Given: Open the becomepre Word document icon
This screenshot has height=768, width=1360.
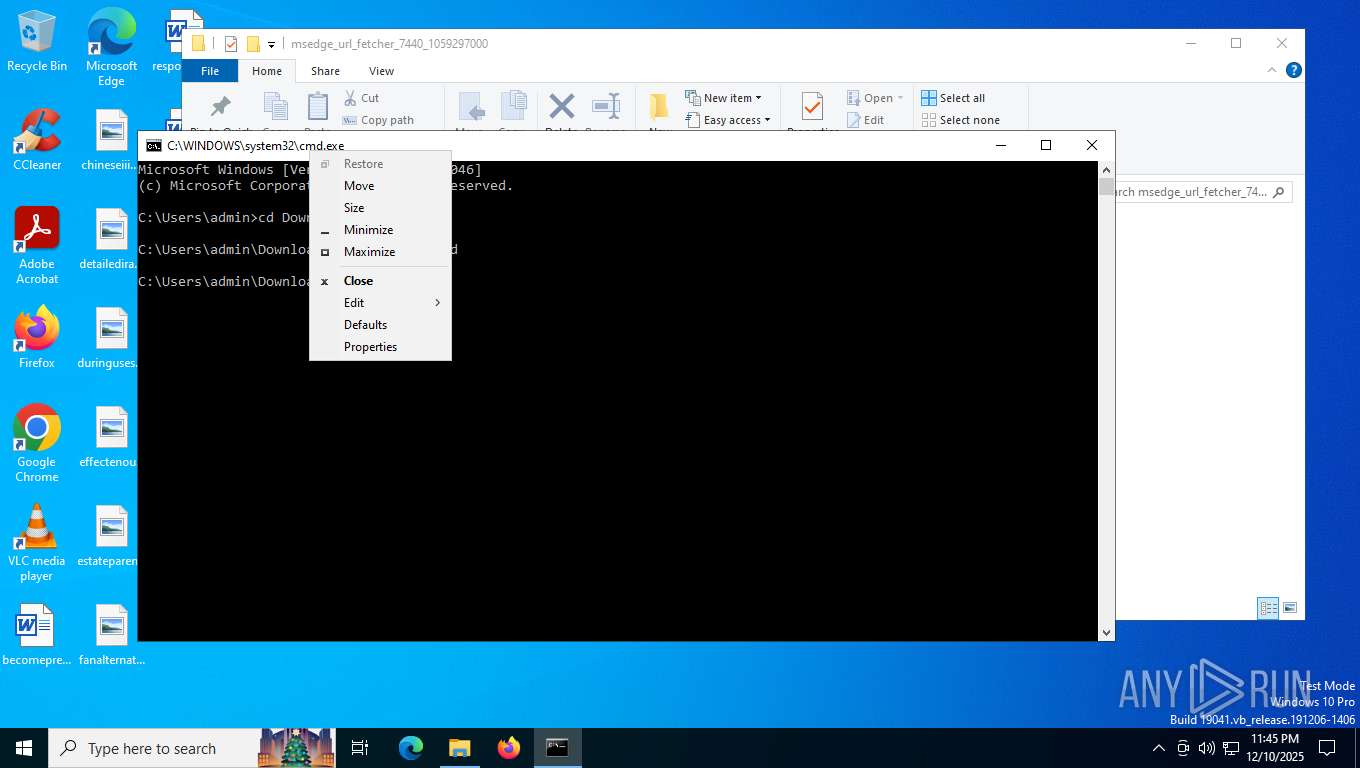Looking at the screenshot, I should click(37, 635).
